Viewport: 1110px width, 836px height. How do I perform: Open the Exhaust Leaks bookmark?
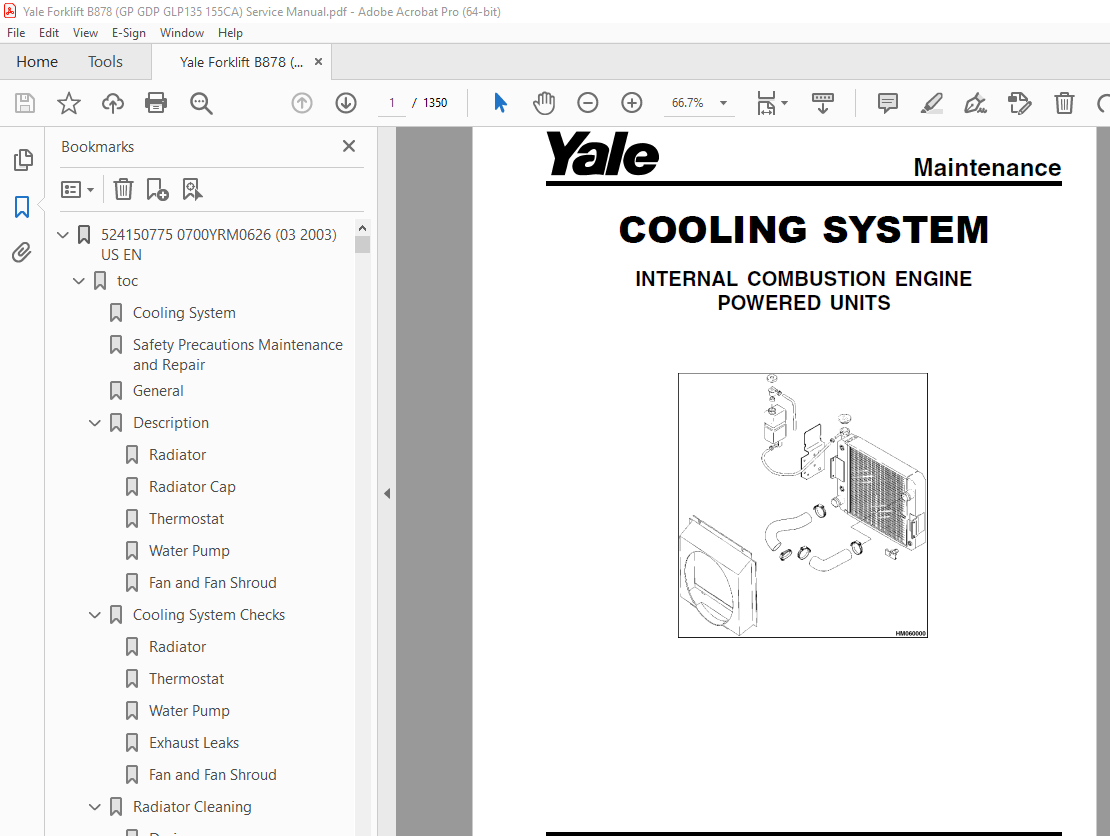pos(194,743)
